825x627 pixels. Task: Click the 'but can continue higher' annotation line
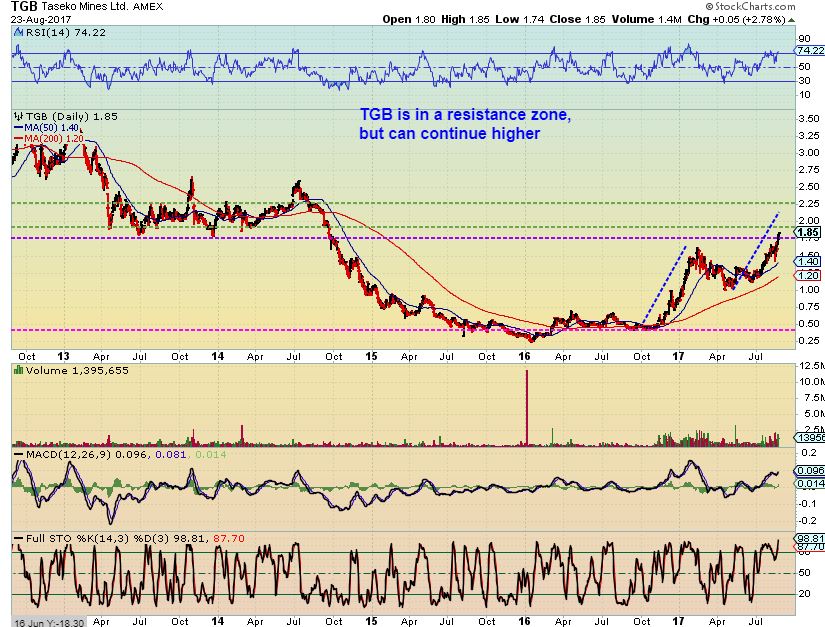[x=449, y=133]
